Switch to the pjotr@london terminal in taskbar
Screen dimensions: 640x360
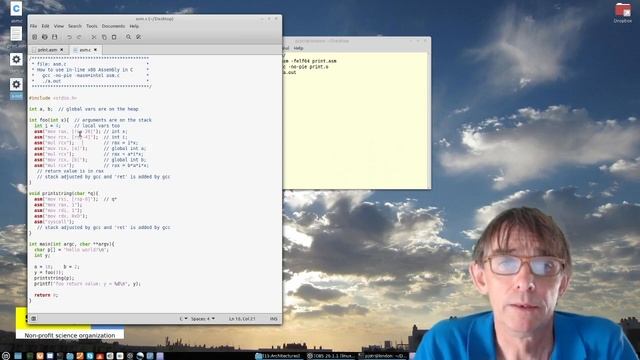(382, 356)
